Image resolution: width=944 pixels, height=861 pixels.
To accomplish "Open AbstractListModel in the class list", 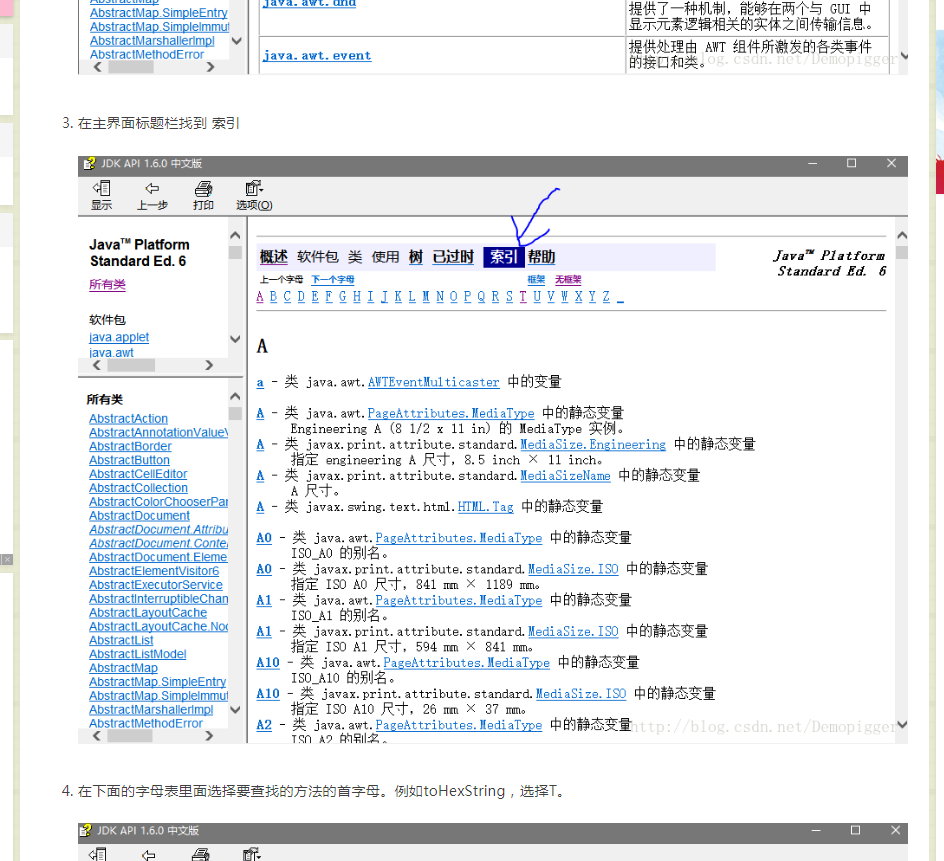I will pyautogui.click(x=138, y=654).
